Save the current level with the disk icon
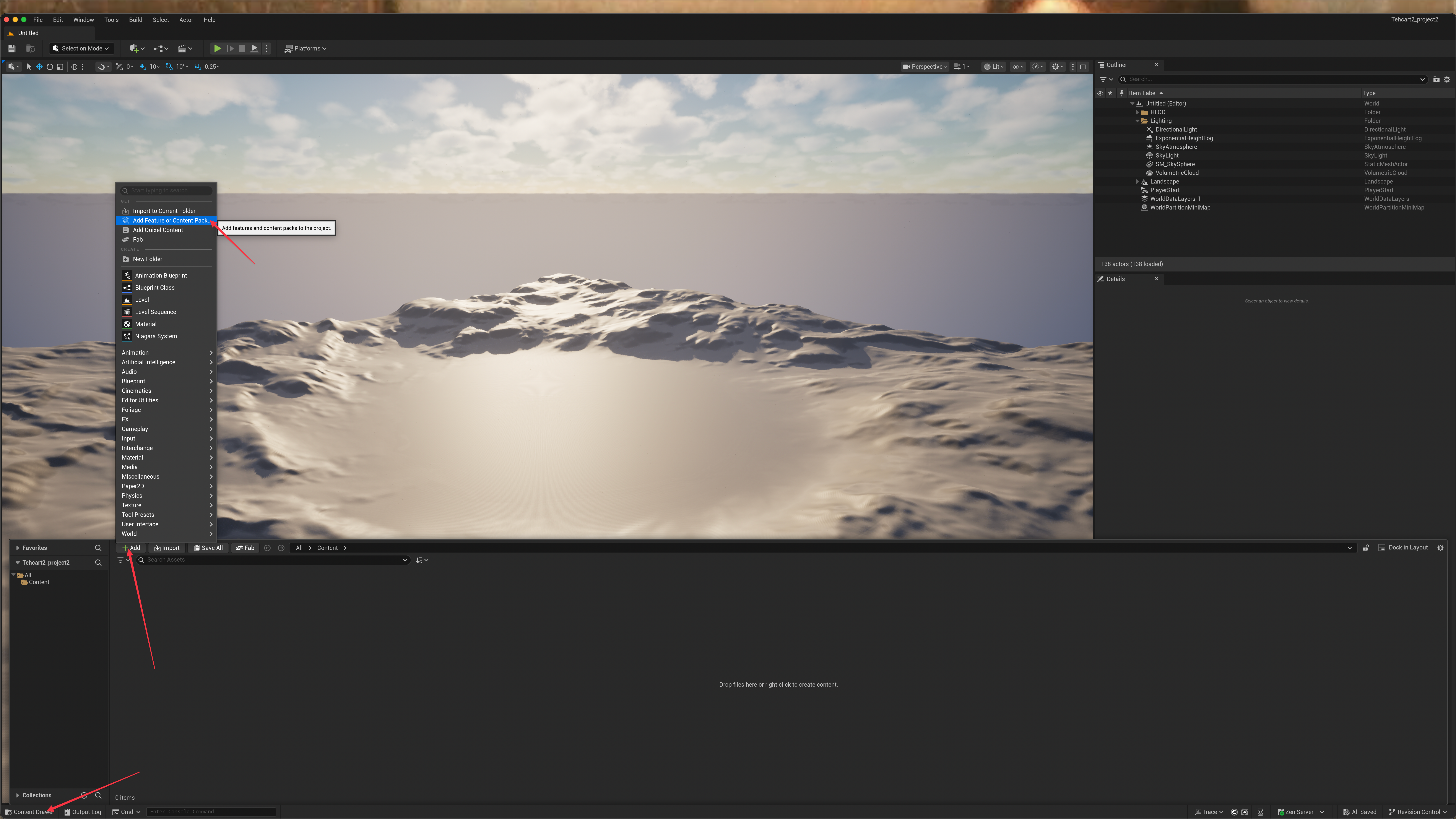Image resolution: width=1456 pixels, height=819 pixels. (11, 49)
